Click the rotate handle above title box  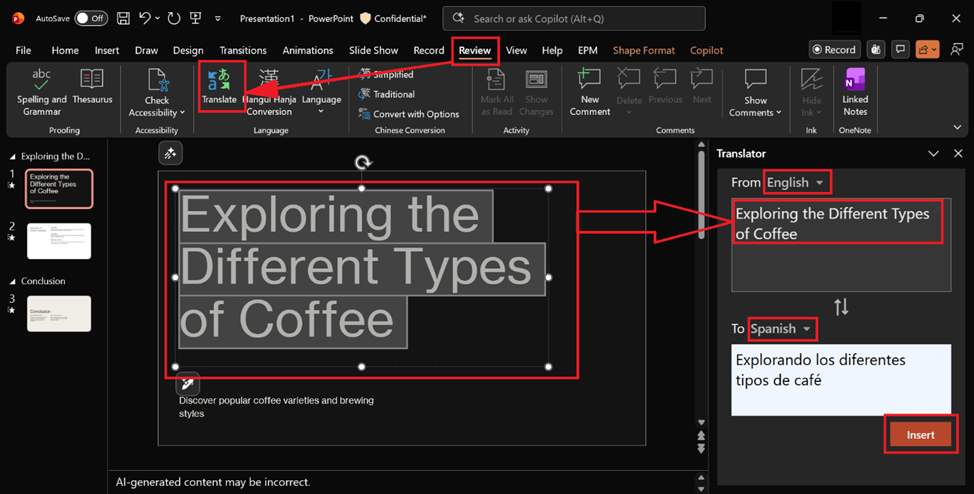pyautogui.click(x=363, y=163)
